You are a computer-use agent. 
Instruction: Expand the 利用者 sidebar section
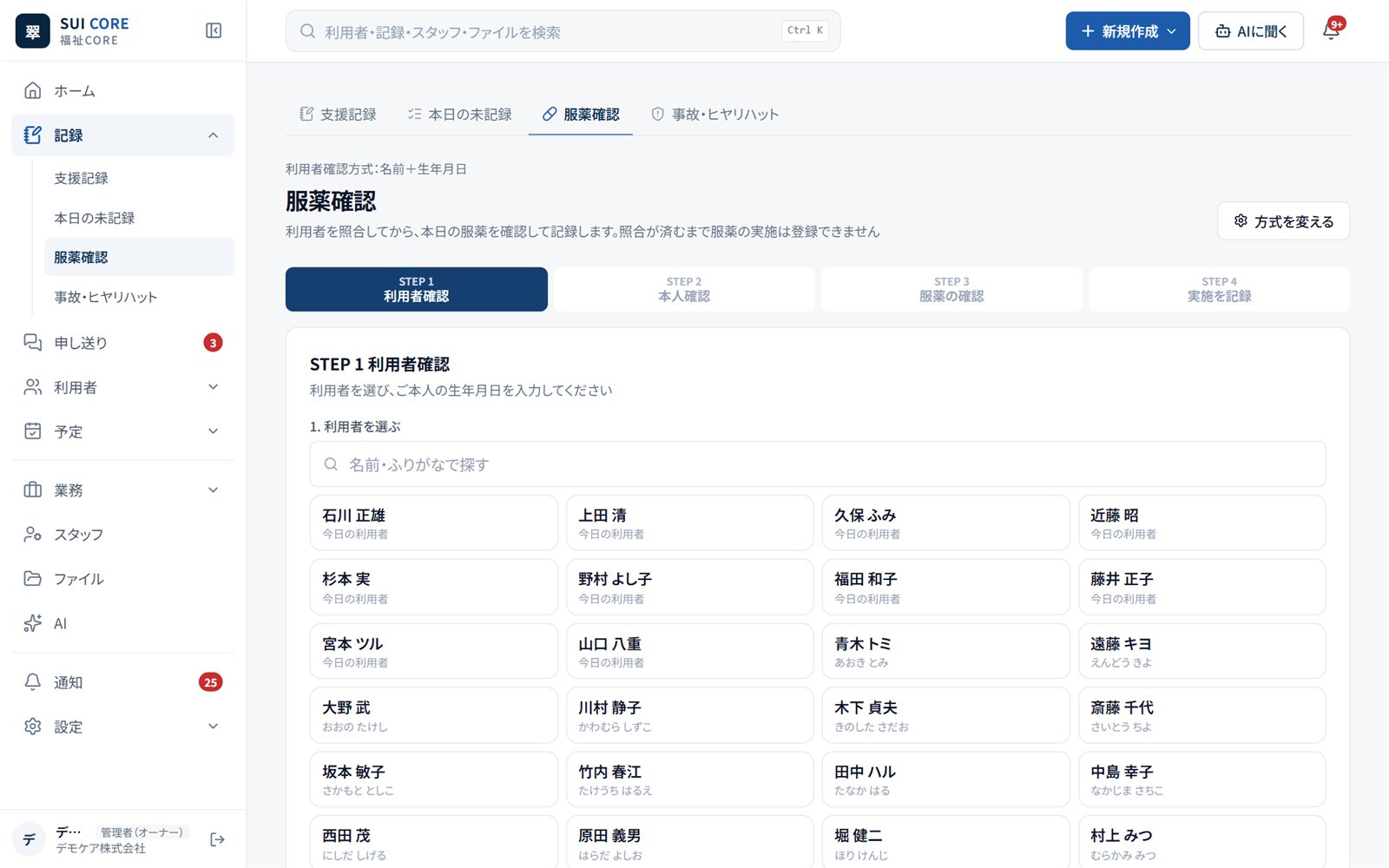[214, 387]
